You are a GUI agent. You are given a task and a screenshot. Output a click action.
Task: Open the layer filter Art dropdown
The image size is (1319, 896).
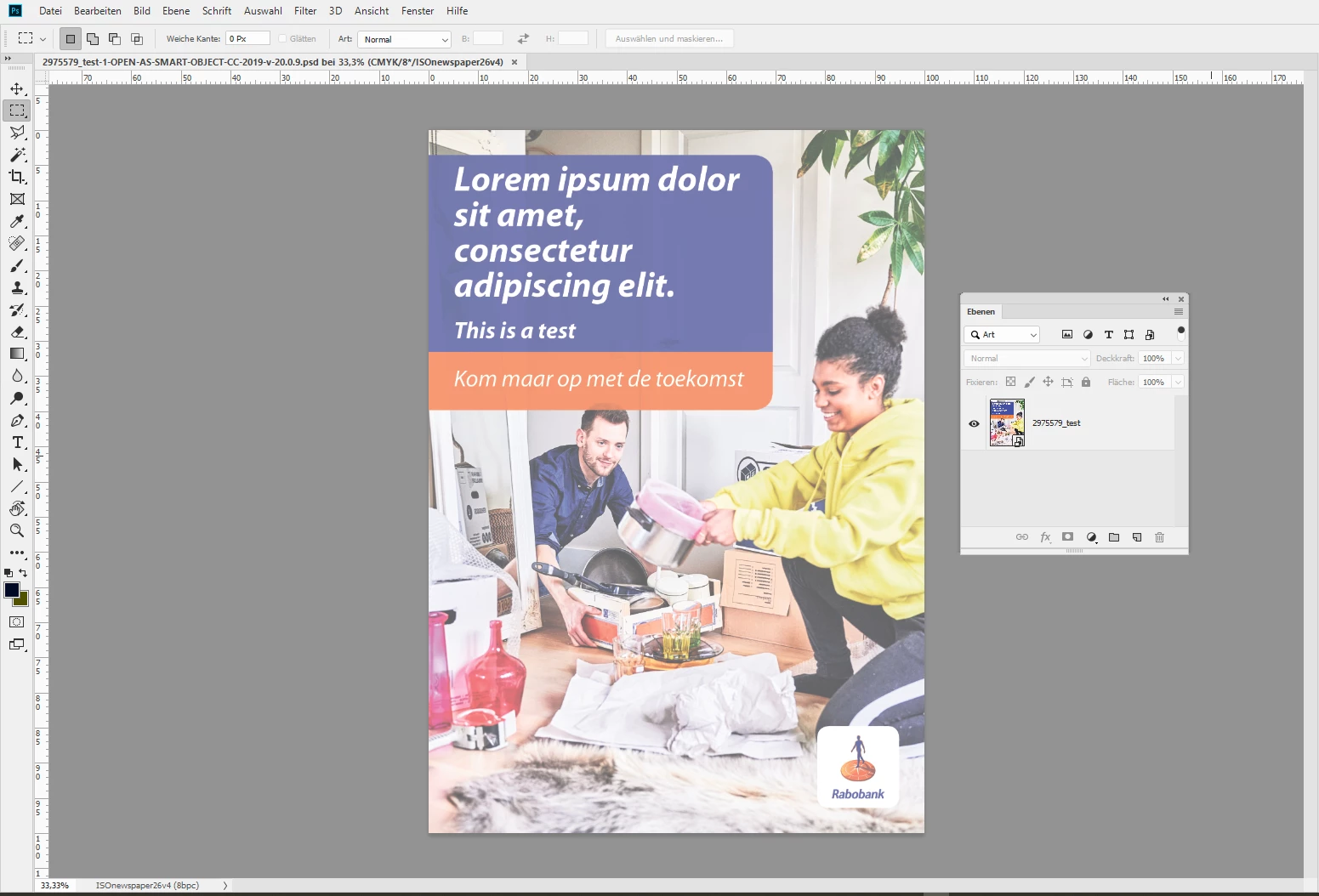pyautogui.click(x=1002, y=335)
